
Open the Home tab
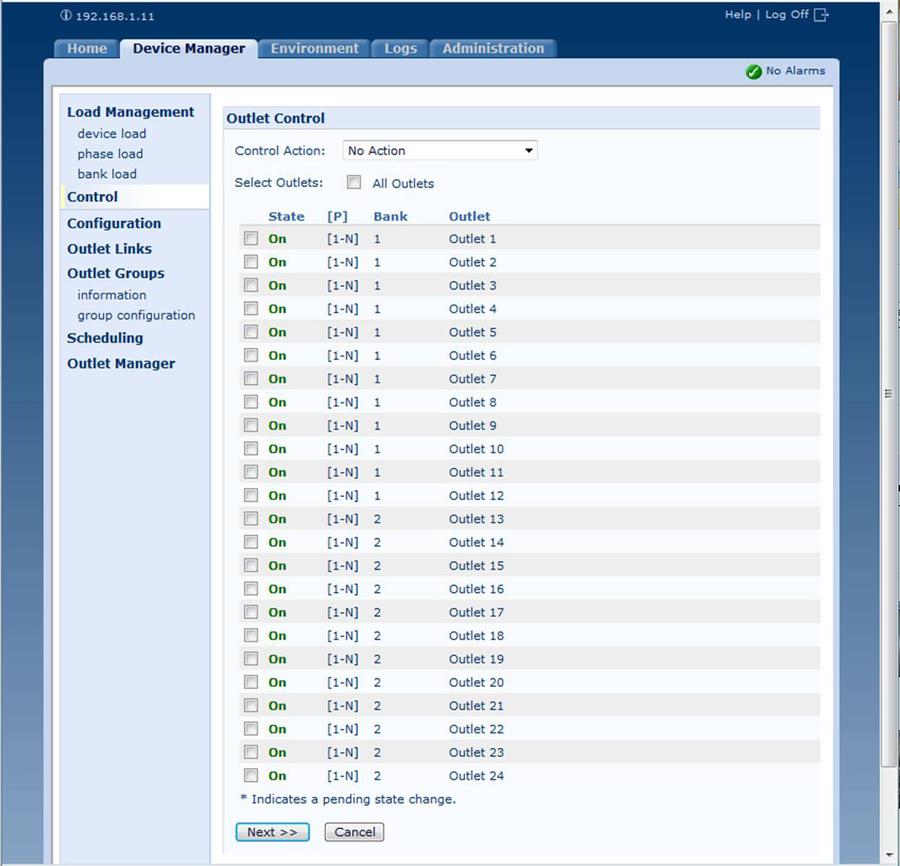tap(87, 49)
